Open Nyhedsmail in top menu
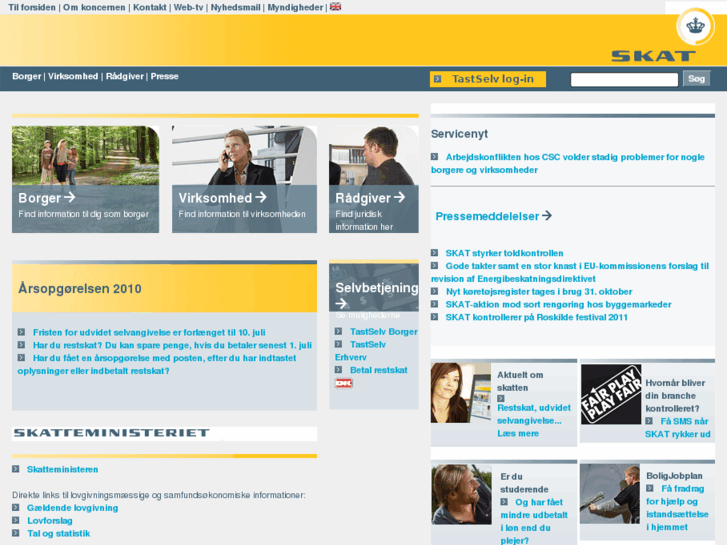This screenshot has height=545, width=727. click(236, 7)
